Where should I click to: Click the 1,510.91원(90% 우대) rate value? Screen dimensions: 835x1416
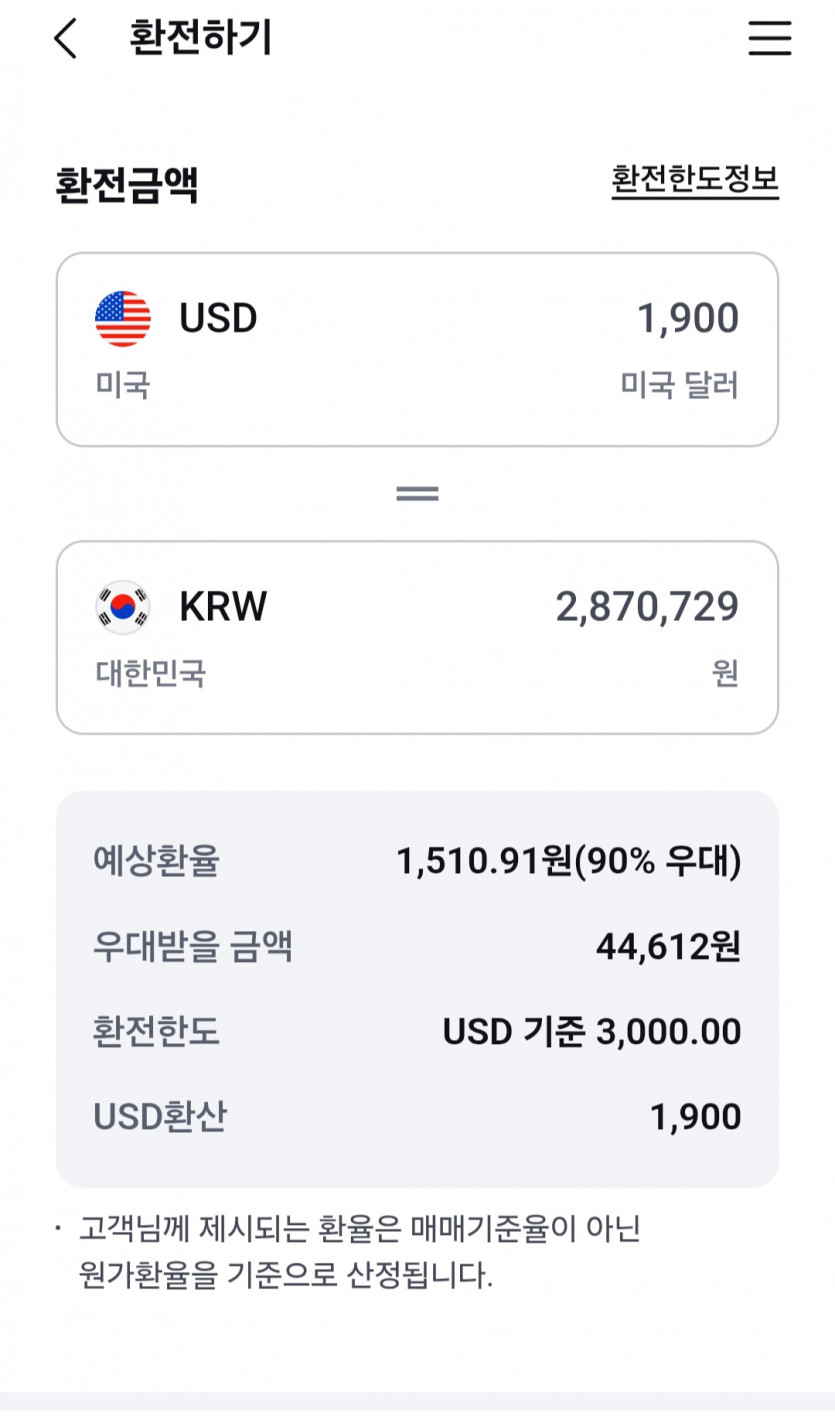tap(569, 861)
